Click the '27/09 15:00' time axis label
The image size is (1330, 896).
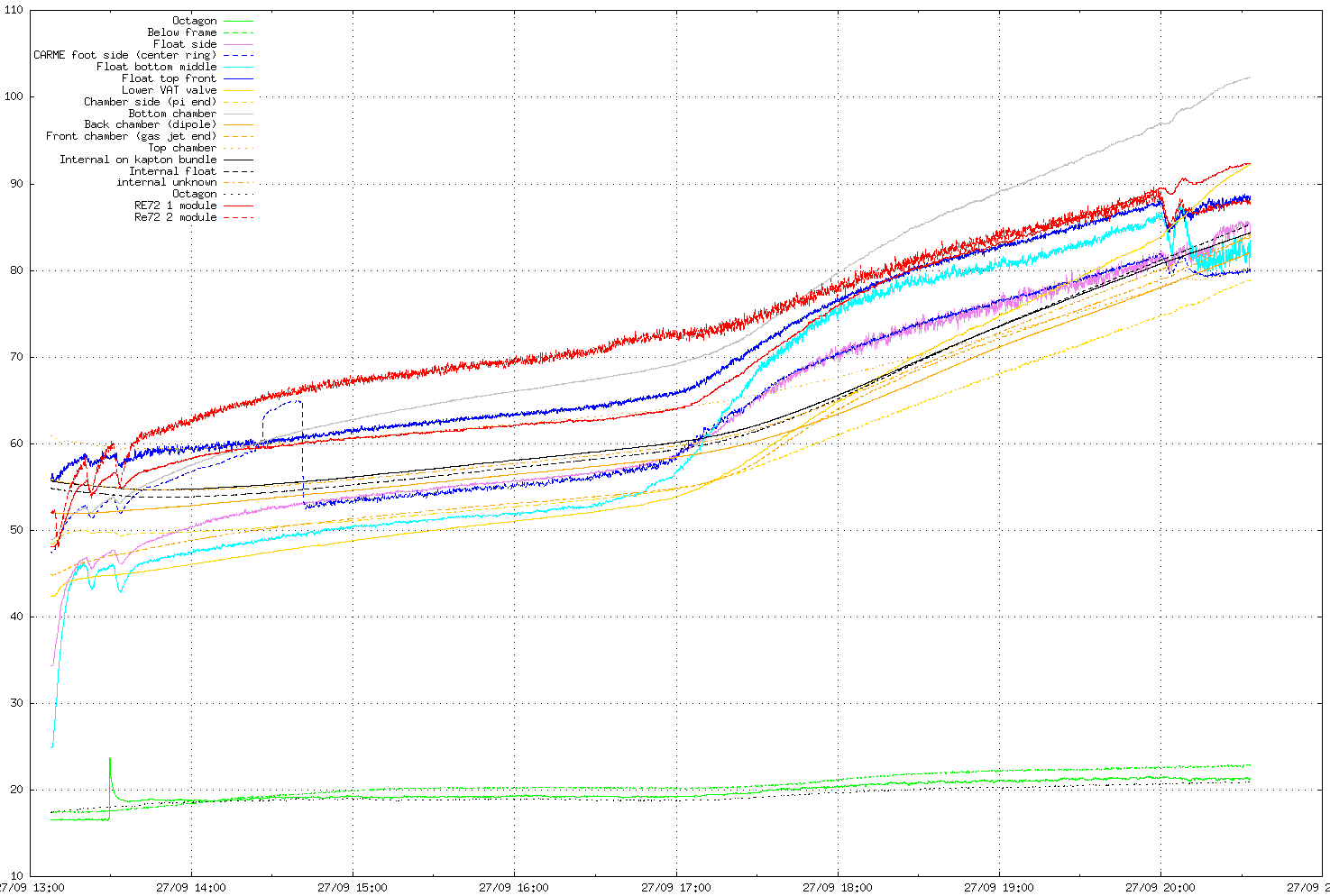pyautogui.click(x=353, y=888)
